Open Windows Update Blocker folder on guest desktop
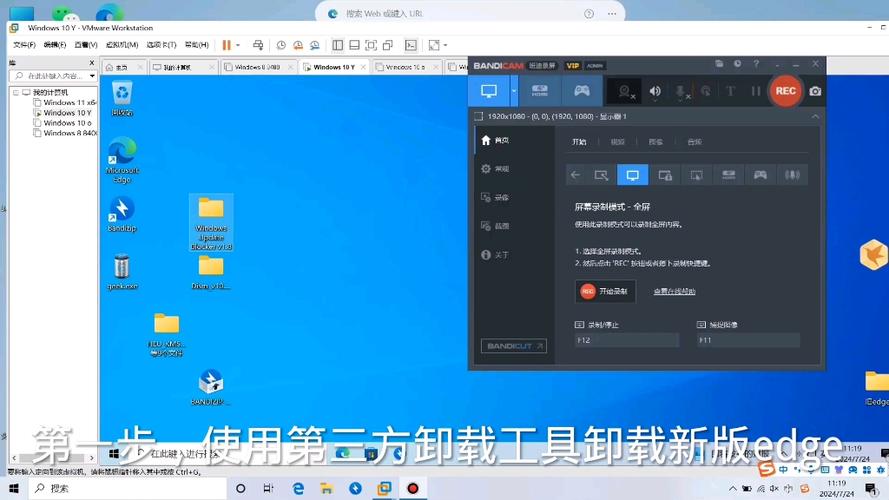 [211, 223]
